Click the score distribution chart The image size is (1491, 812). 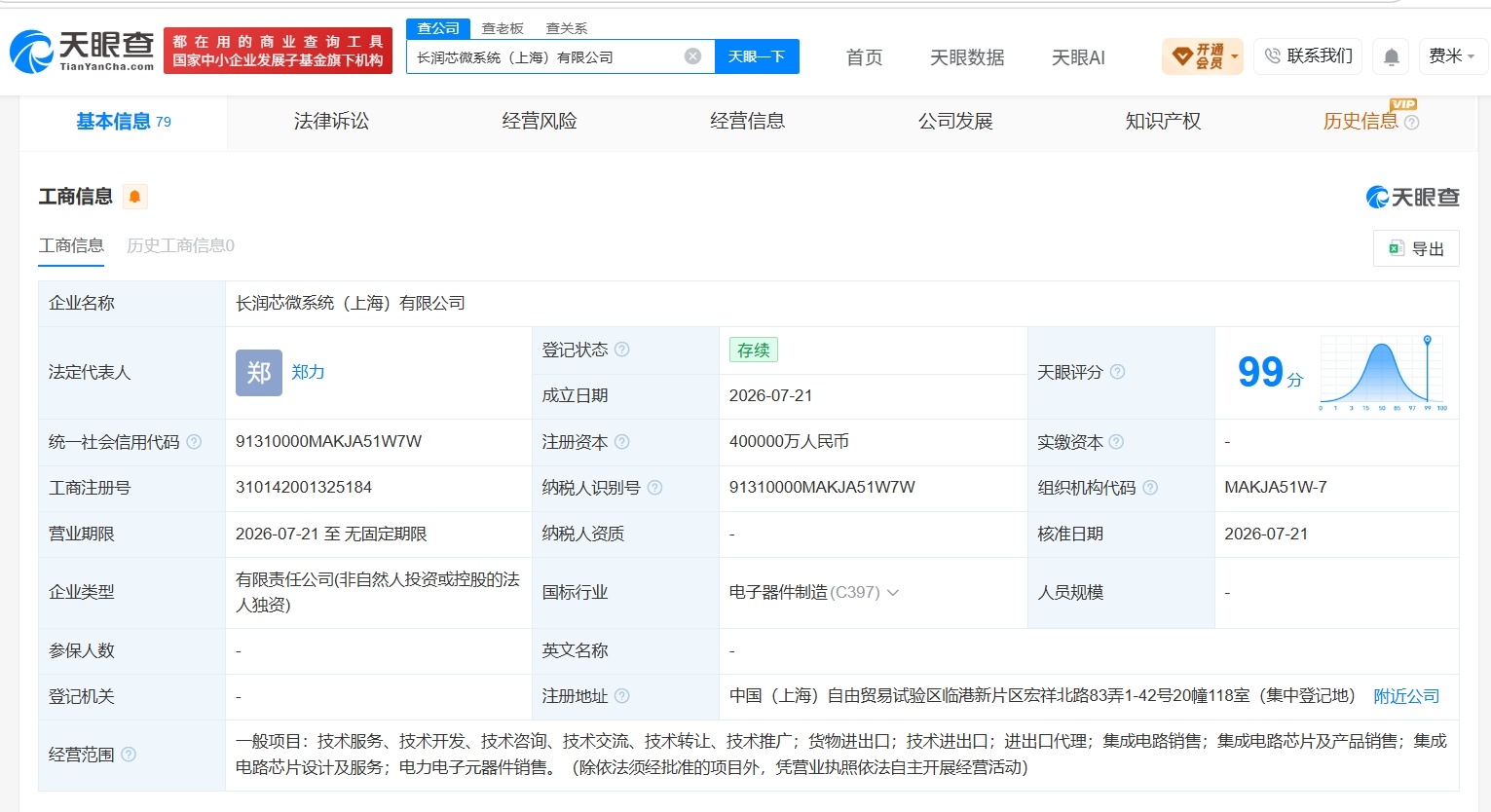coord(1383,372)
